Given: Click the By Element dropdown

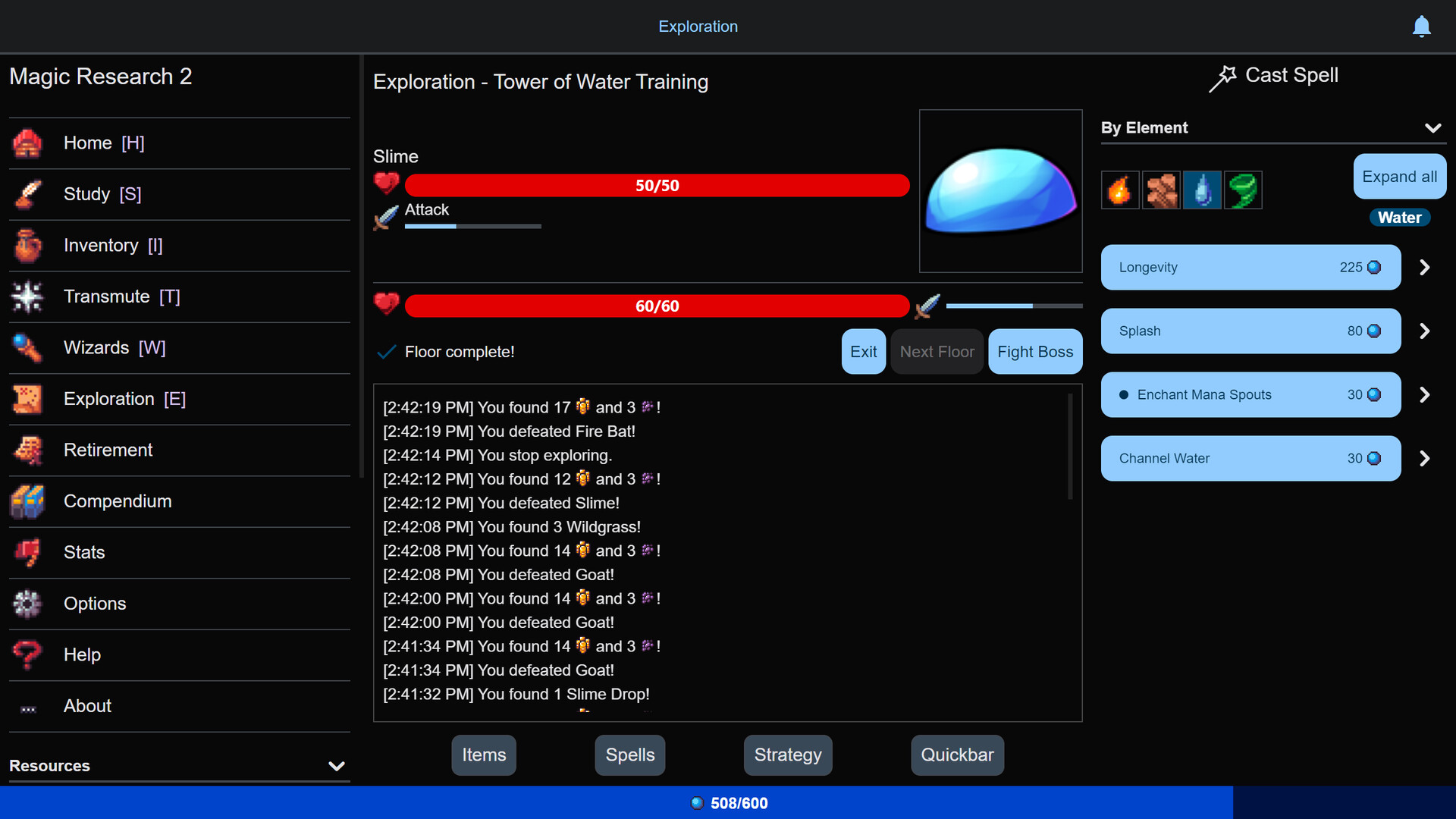Looking at the screenshot, I should [1270, 128].
